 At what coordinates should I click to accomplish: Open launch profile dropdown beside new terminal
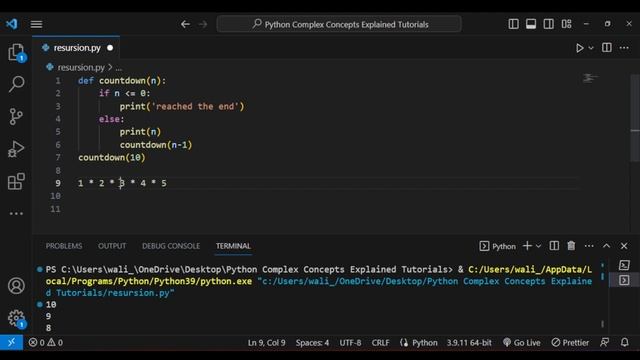538,246
